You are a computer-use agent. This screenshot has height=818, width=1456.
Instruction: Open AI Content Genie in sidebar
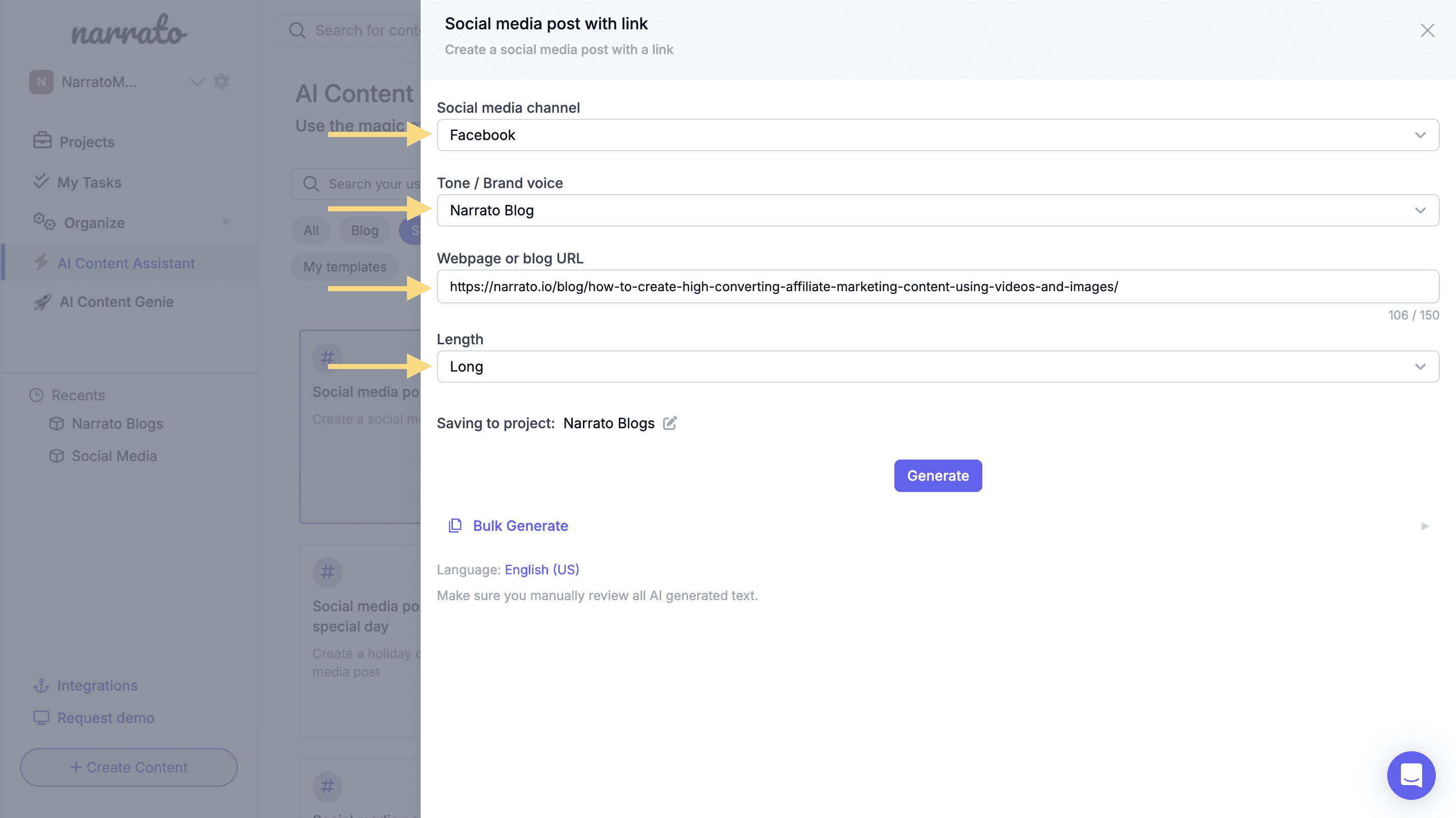coord(116,302)
